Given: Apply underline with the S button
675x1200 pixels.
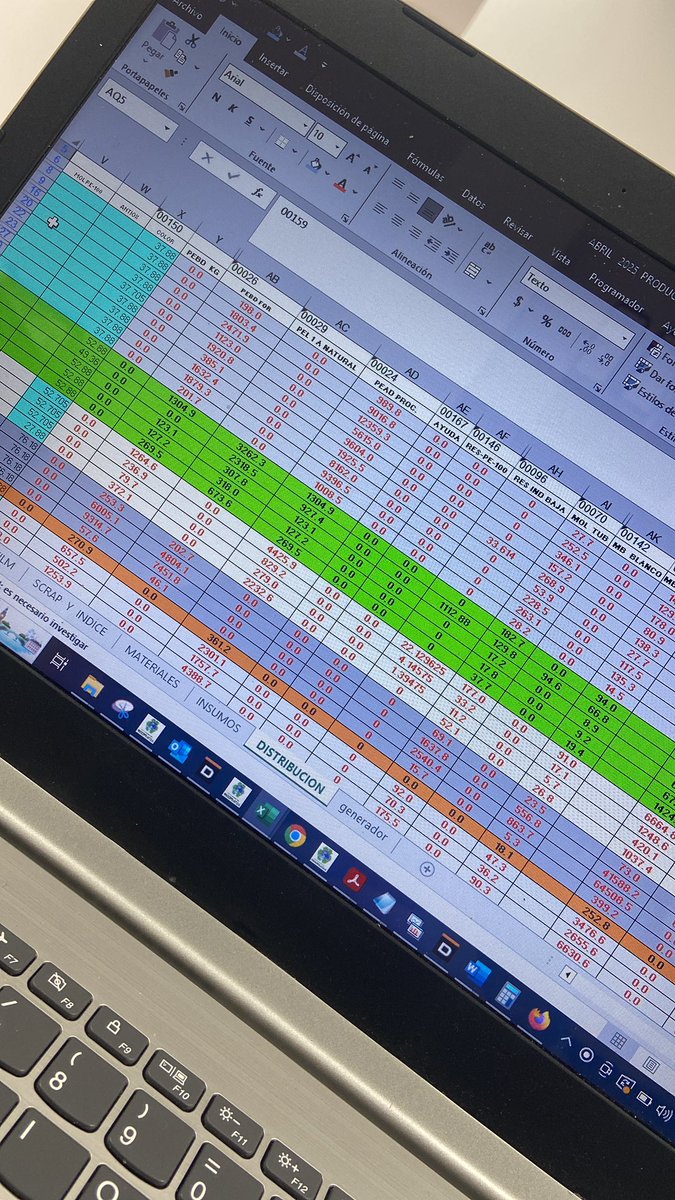Looking at the screenshot, I should pos(250,121).
